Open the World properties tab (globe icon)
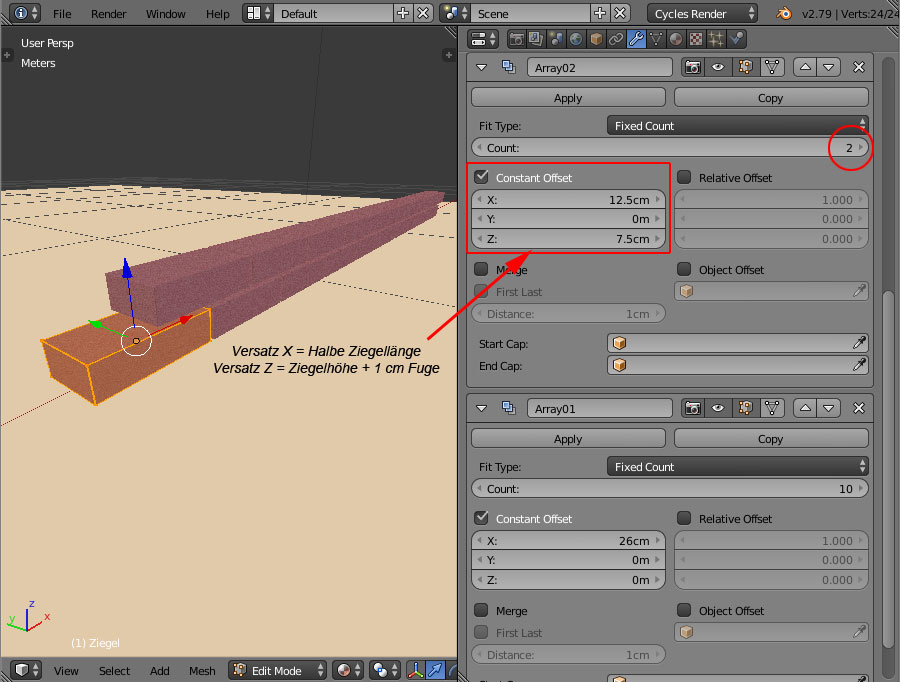 [576, 39]
